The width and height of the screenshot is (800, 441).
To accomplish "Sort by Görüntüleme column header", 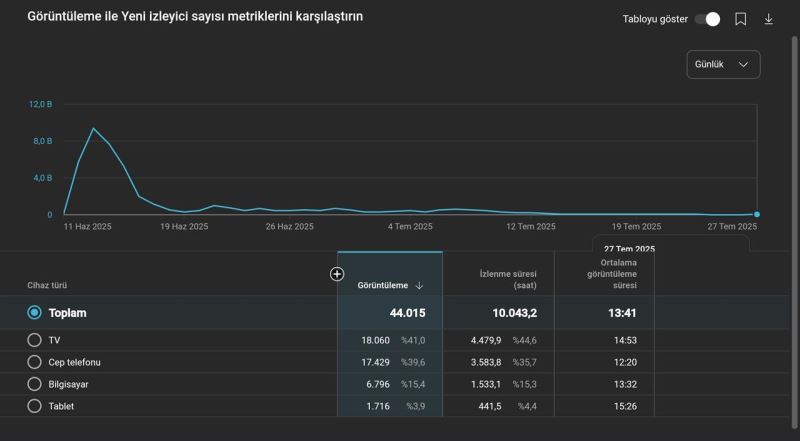I will coord(382,286).
